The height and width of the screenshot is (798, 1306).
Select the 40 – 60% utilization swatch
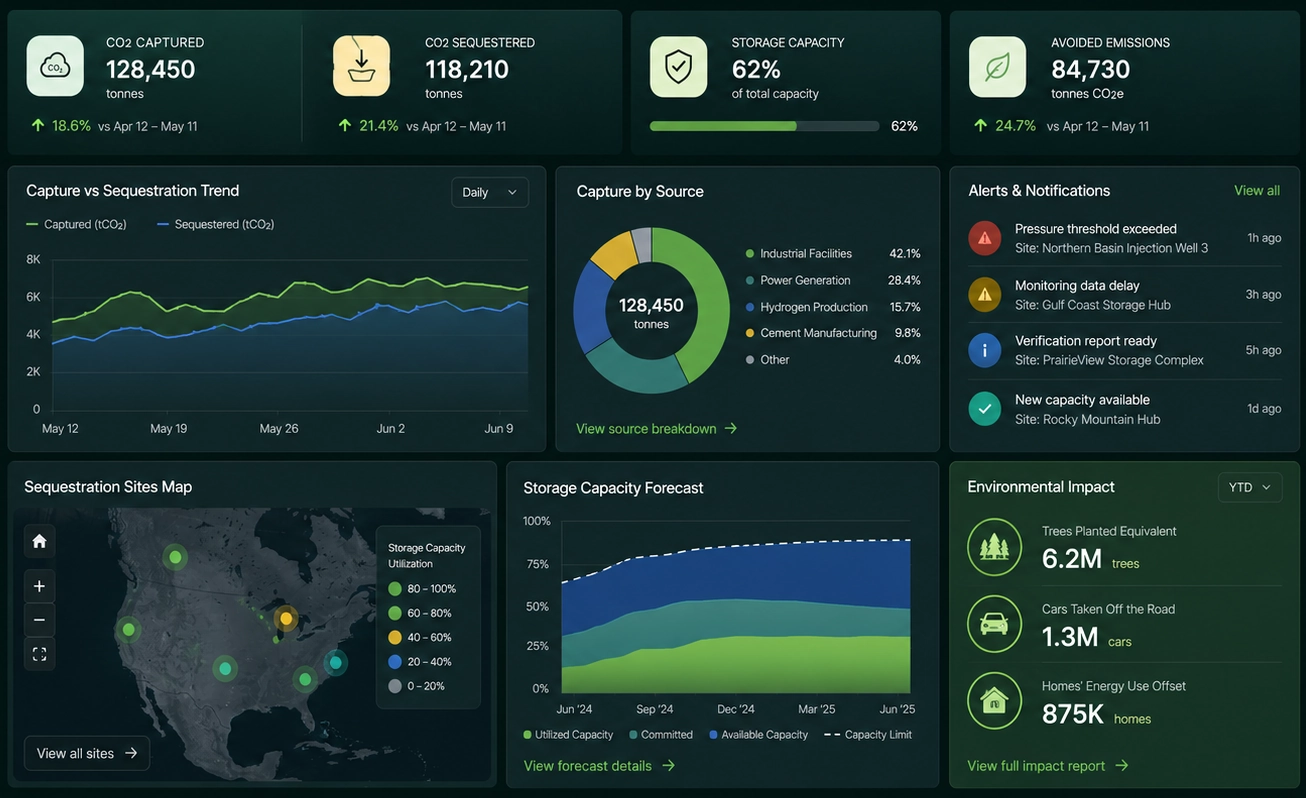pyautogui.click(x=395, y=637)
